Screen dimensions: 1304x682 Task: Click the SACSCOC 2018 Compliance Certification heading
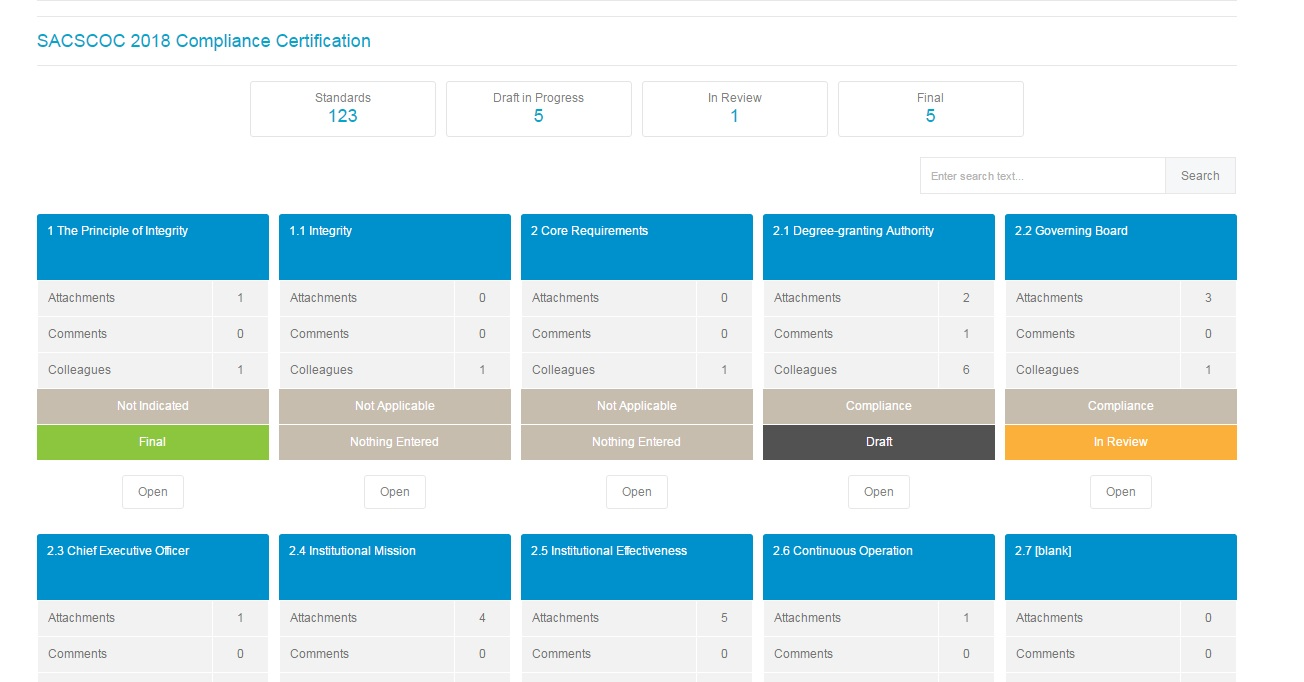coord(204,41)
